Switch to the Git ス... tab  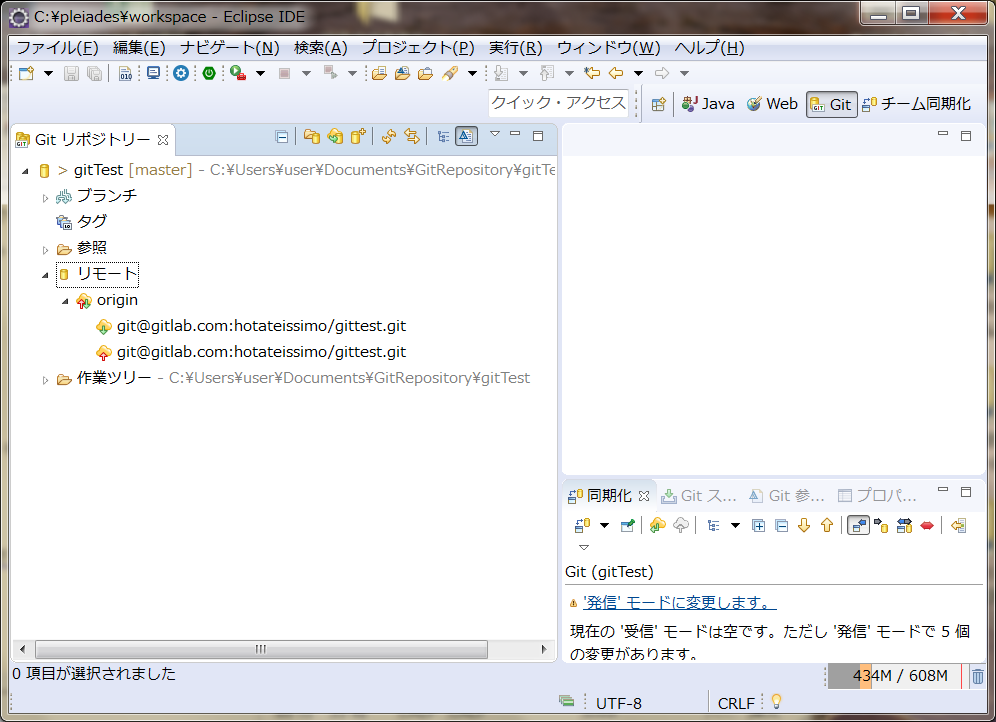699,496
